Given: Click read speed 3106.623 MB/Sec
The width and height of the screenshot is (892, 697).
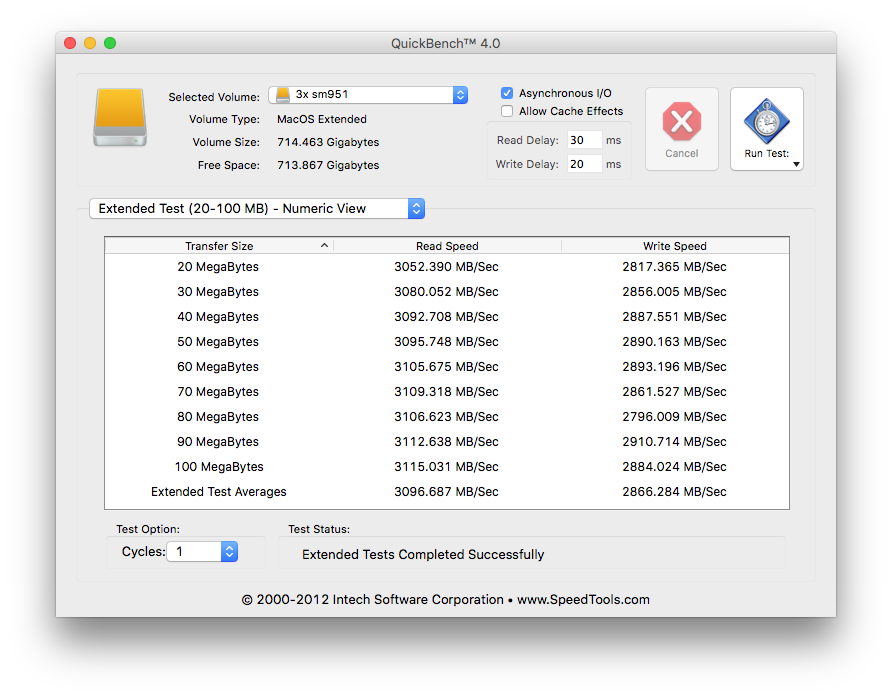Looking at the screenshot, I should pos(447,416).
